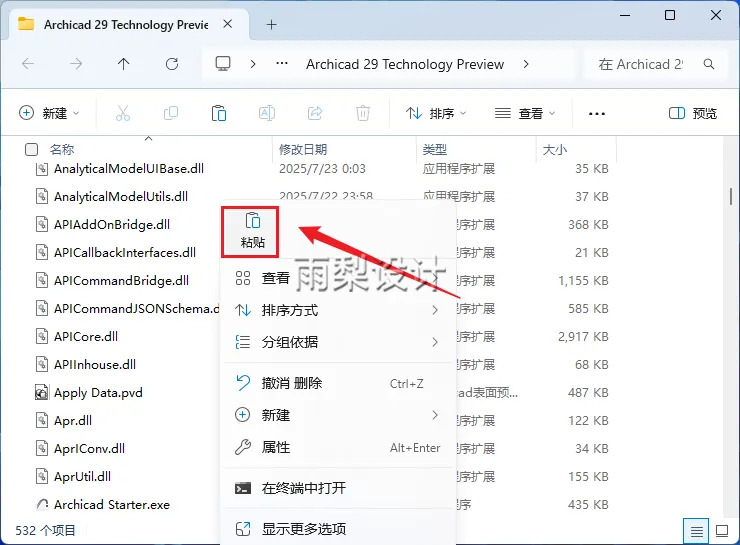The width and height of the screenshot is (740, 545).
Task: Click the 1,155 KB size cell
Action: pos(583,280)
